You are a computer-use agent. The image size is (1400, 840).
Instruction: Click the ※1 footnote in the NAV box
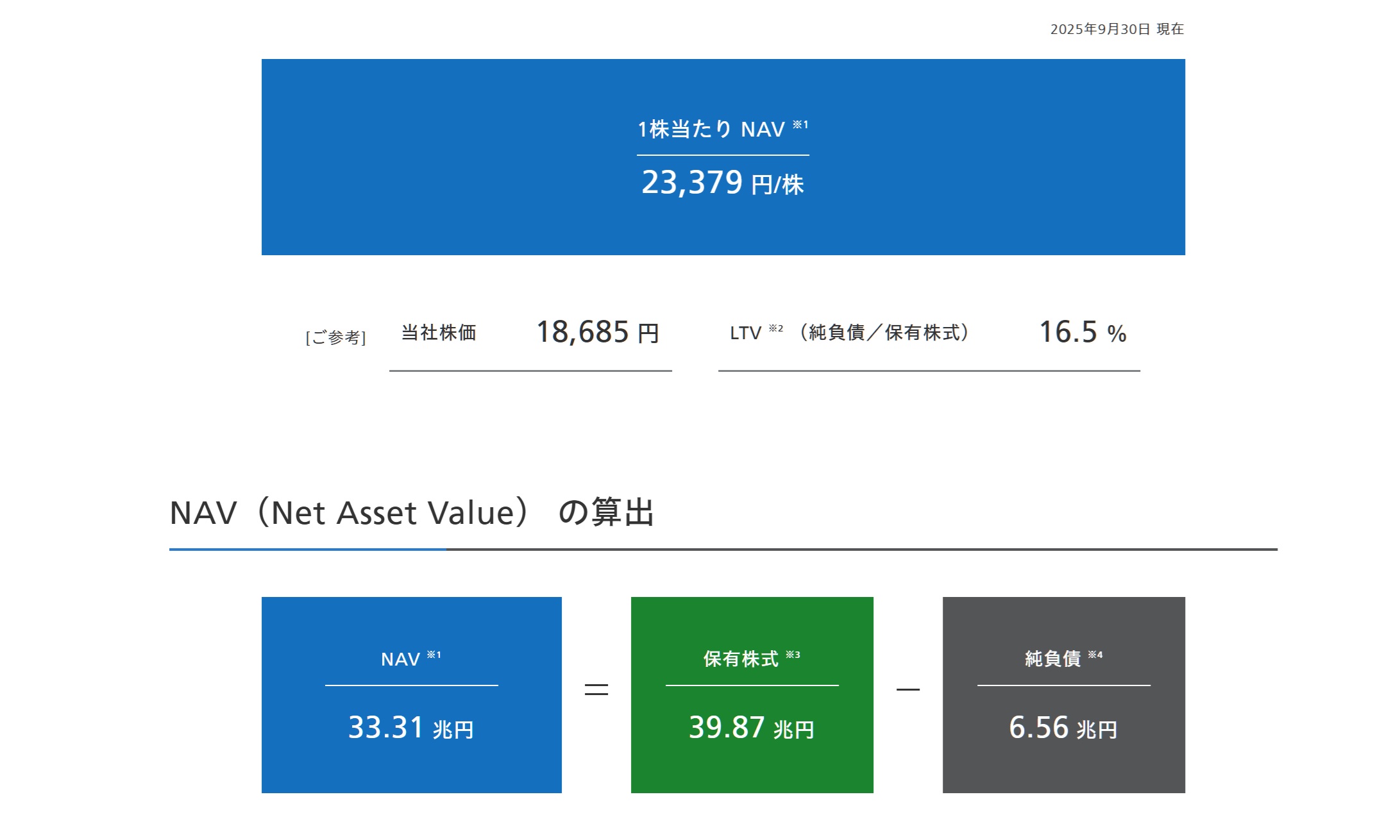pyautogui.click(x=434, y=655)
